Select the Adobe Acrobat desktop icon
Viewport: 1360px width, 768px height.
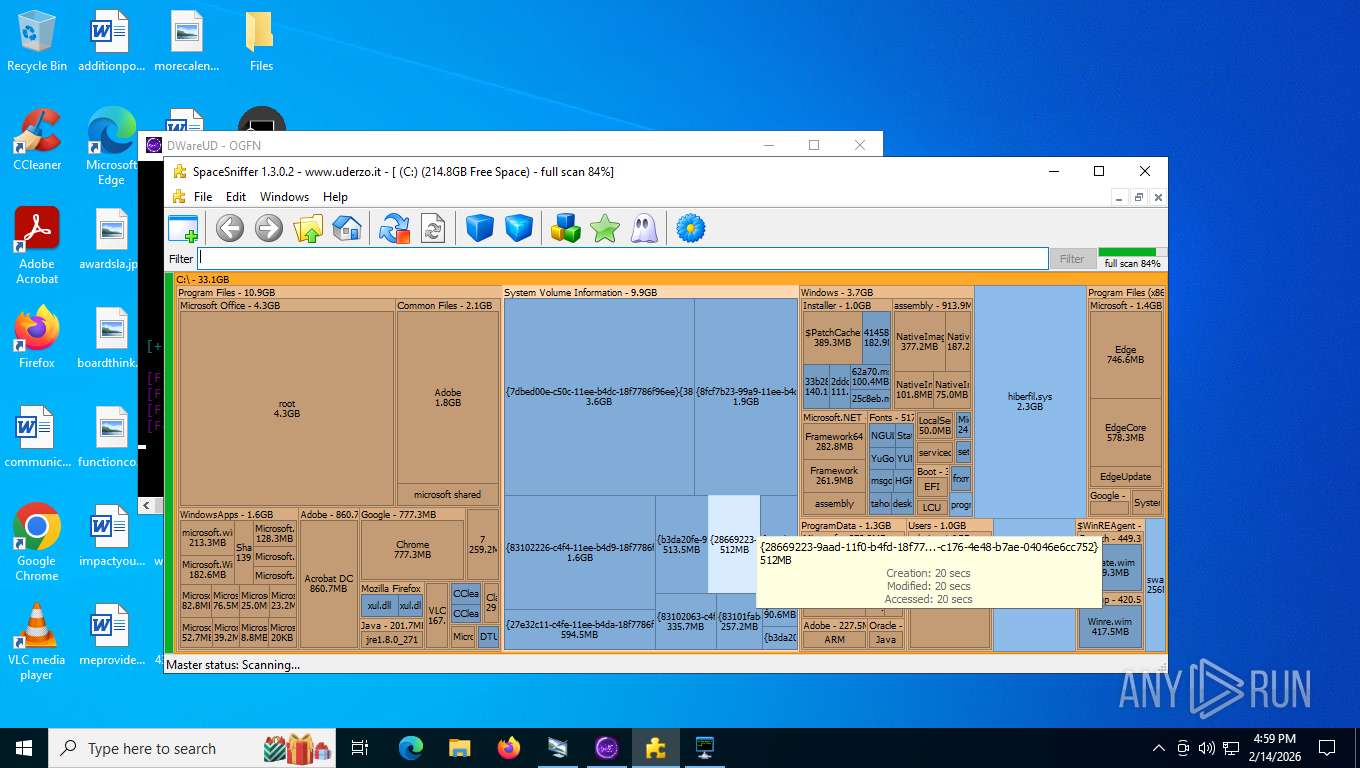[37, 246]
